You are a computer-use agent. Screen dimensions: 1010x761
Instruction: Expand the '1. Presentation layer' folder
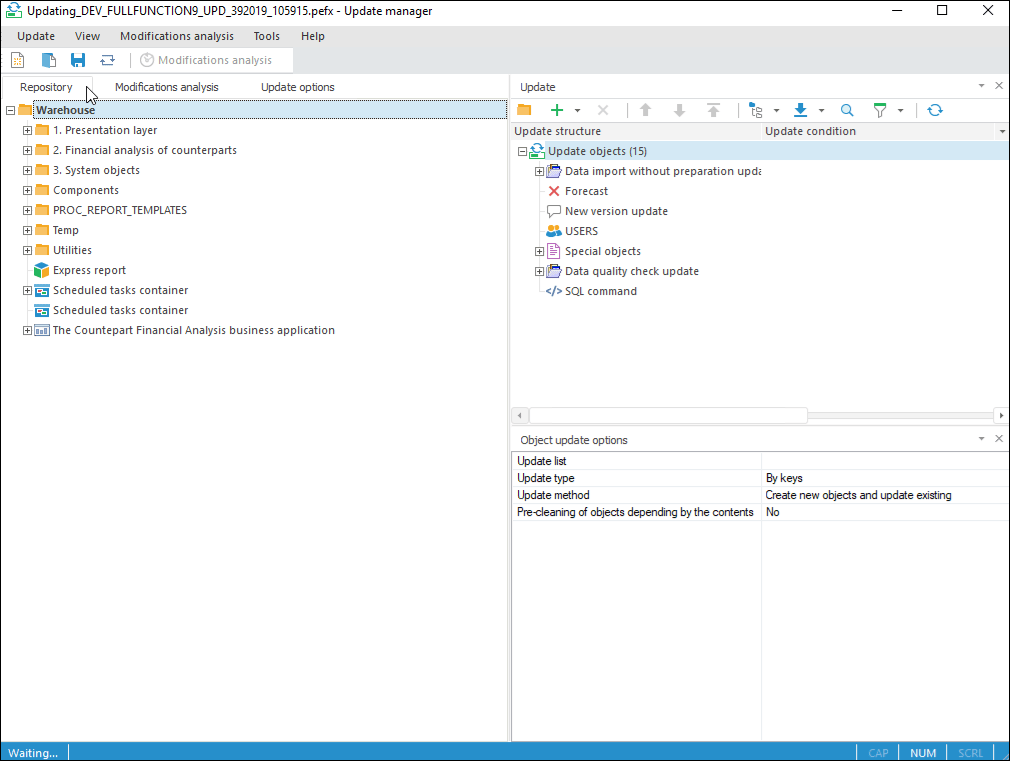pyautogui.click(x=28, y=130)
